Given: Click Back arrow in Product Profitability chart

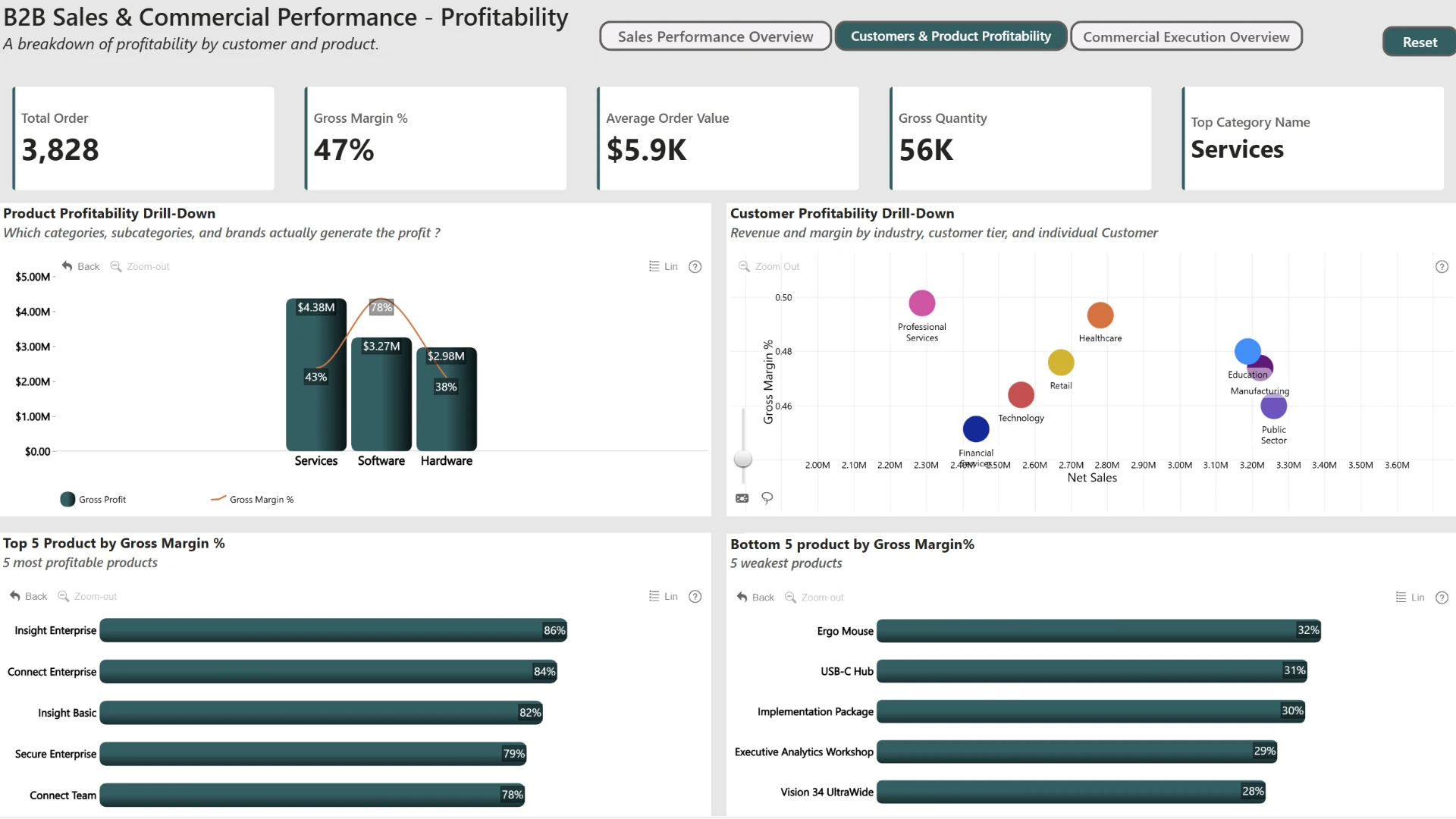Looking at the screenshot, I should [67, 266].
